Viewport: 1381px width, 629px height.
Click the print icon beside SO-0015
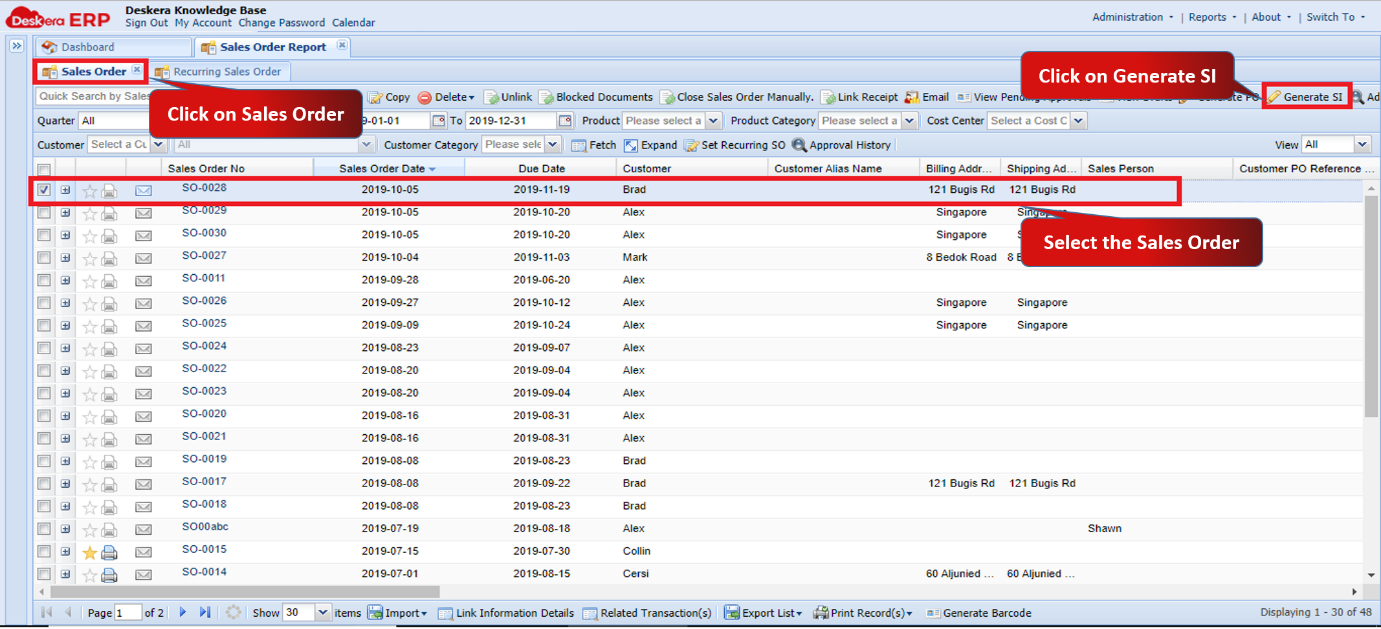[108, 551]
